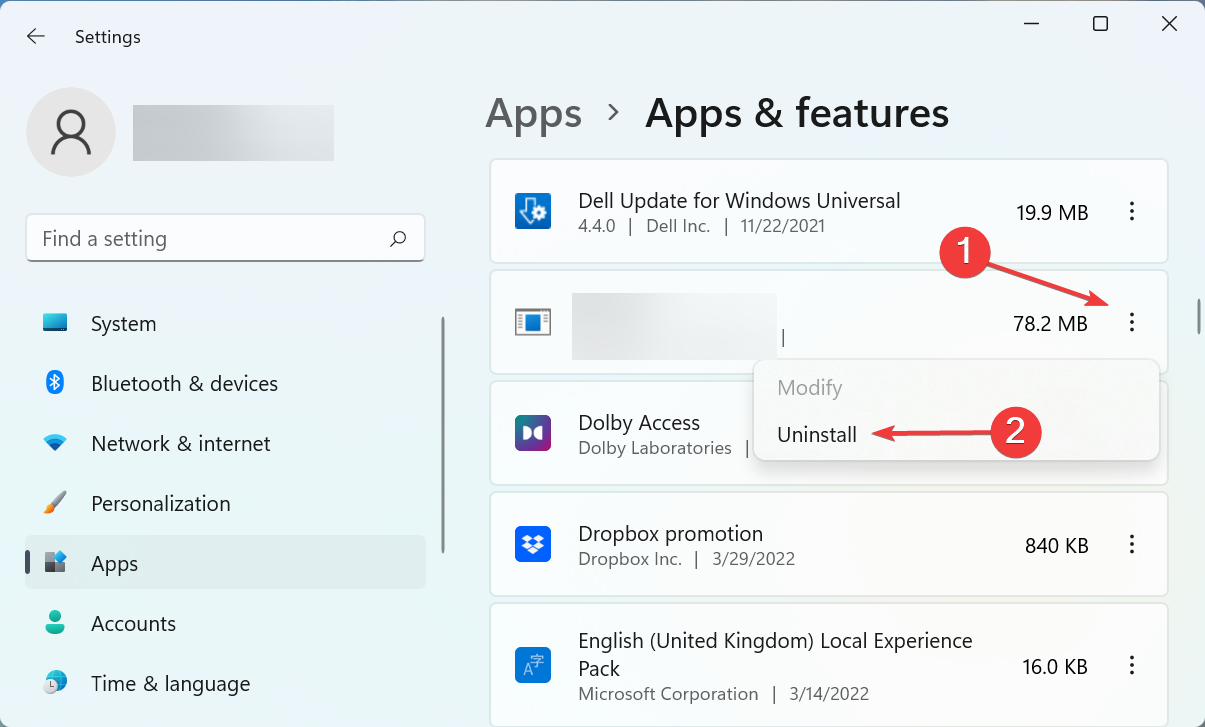Click the Dolby Access app icon

(533, 433)
